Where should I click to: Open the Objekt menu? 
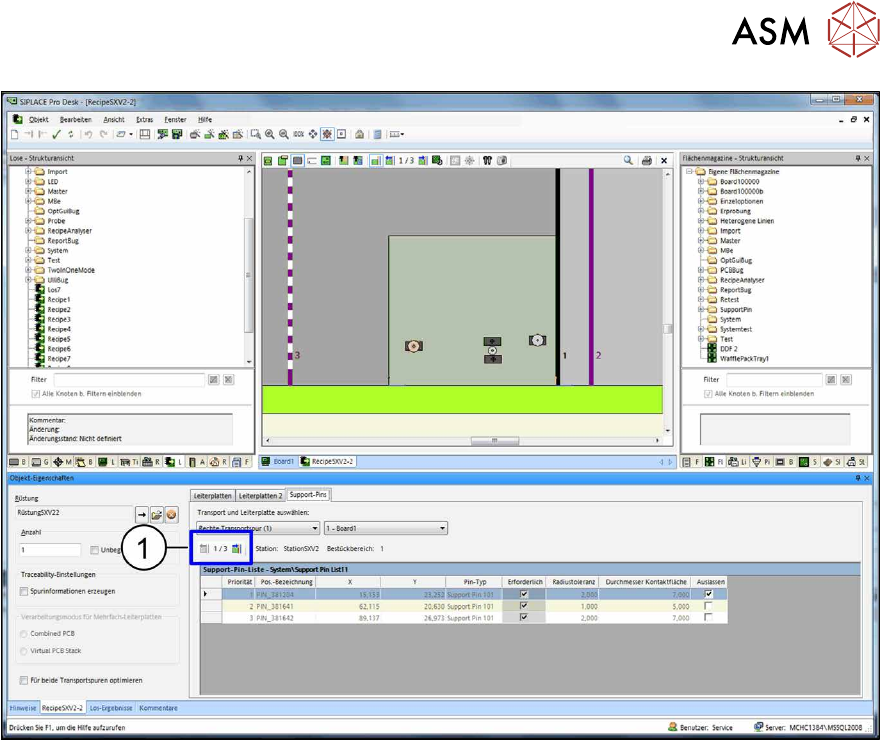point(39,119)
